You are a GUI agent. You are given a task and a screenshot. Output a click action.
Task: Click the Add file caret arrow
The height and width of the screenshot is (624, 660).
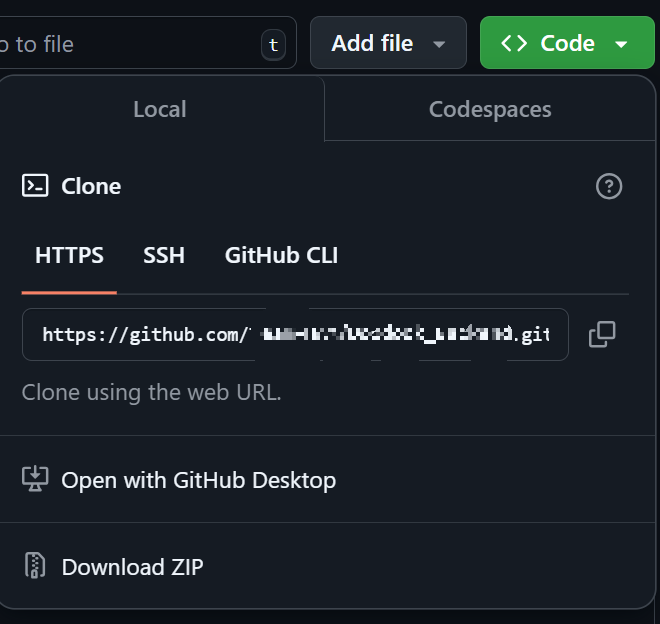click(439, 44)
